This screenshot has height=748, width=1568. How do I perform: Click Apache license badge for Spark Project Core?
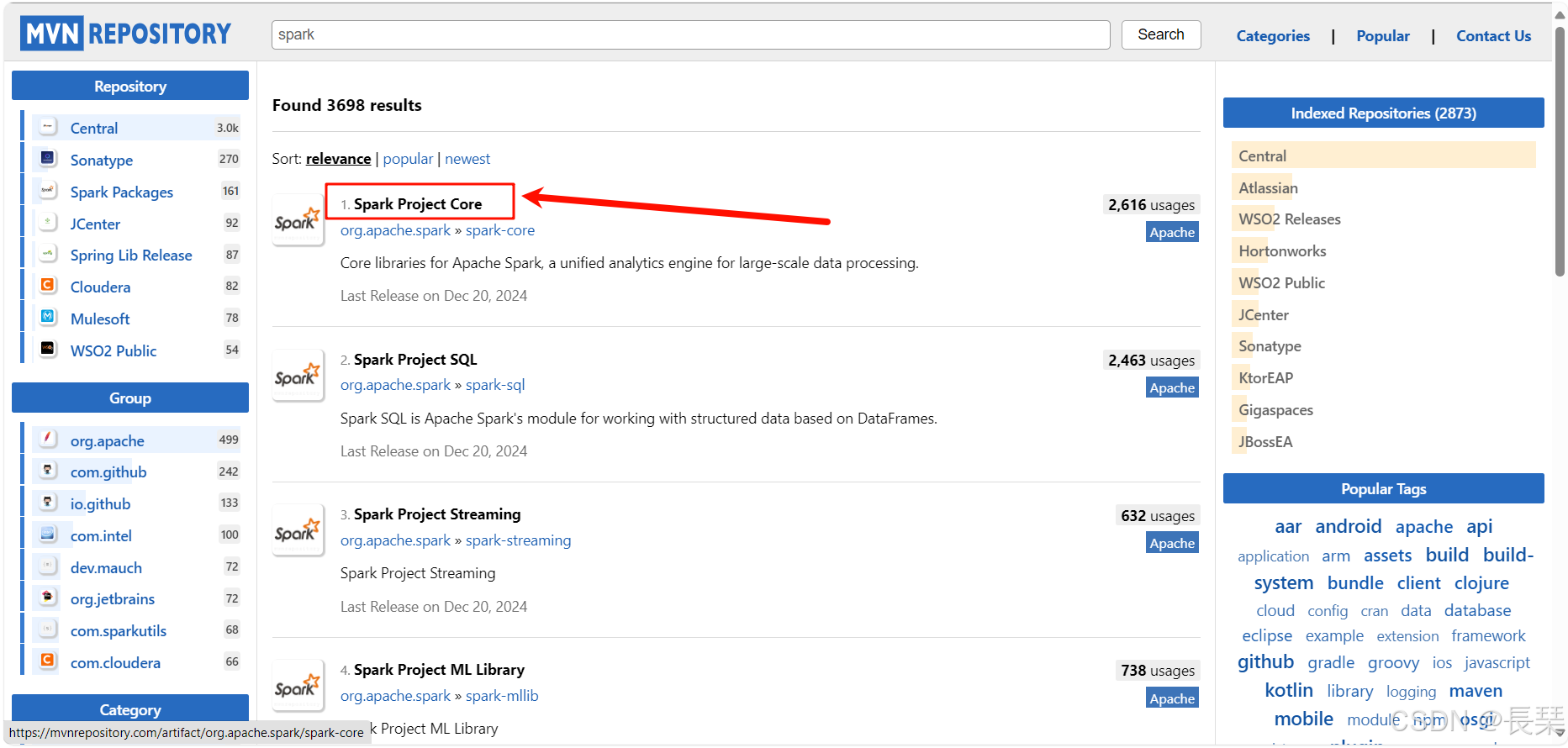(1172, 232)
